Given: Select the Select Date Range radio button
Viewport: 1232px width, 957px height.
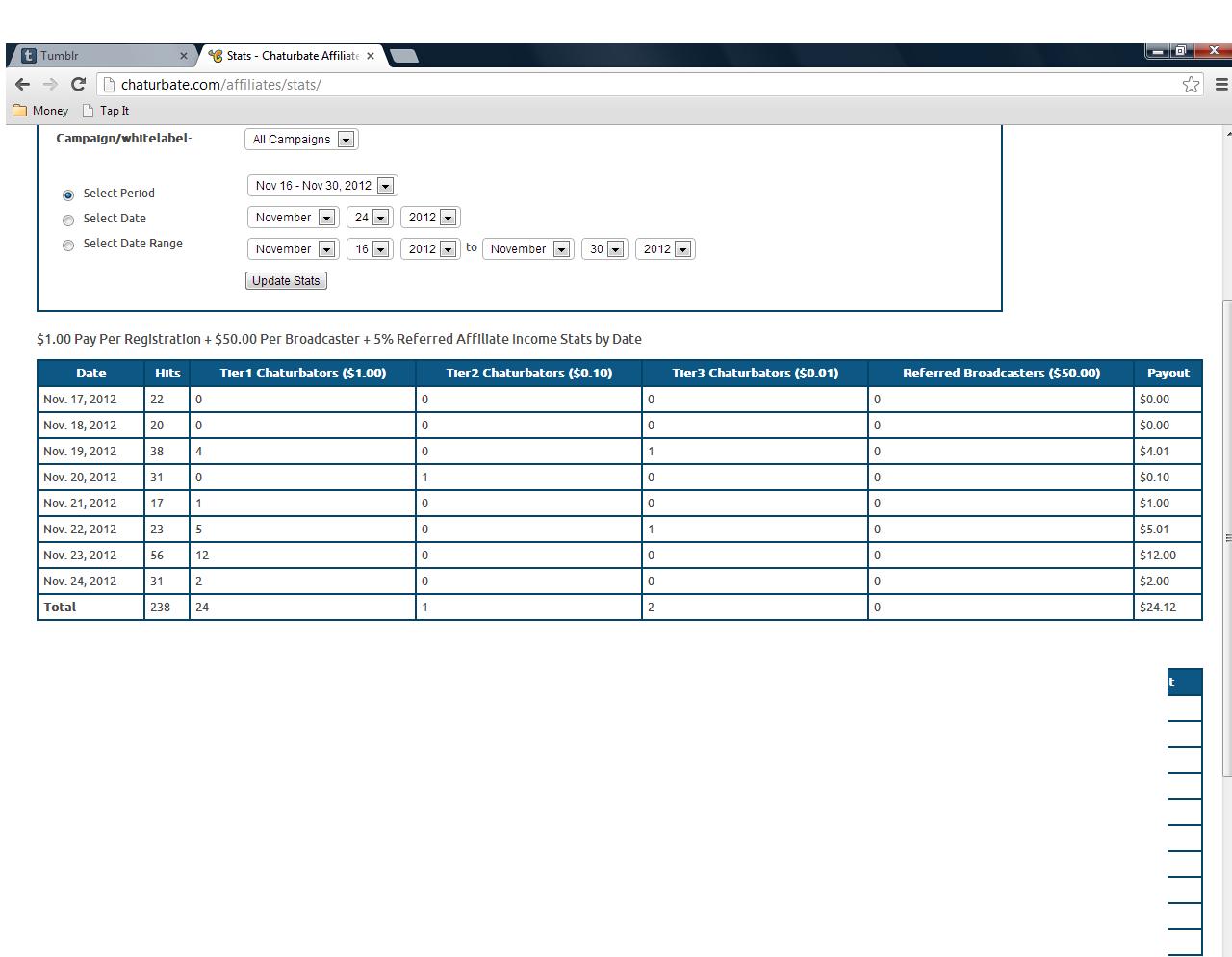Looking at the screenshot, I should [68, 245].
